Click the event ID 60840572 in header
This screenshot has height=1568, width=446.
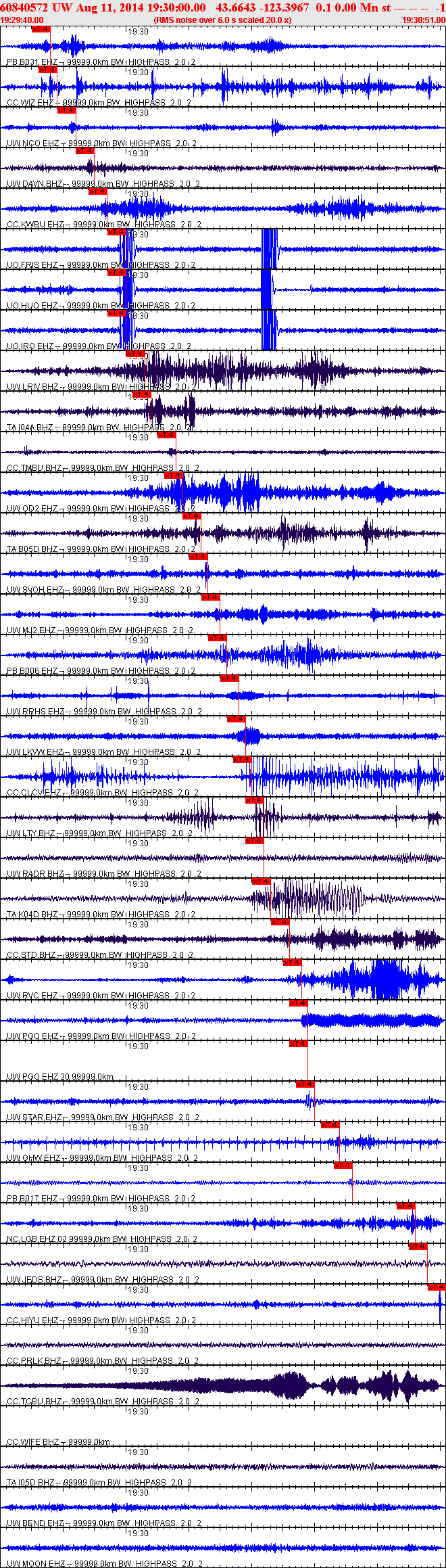click(x=24, y=7)
